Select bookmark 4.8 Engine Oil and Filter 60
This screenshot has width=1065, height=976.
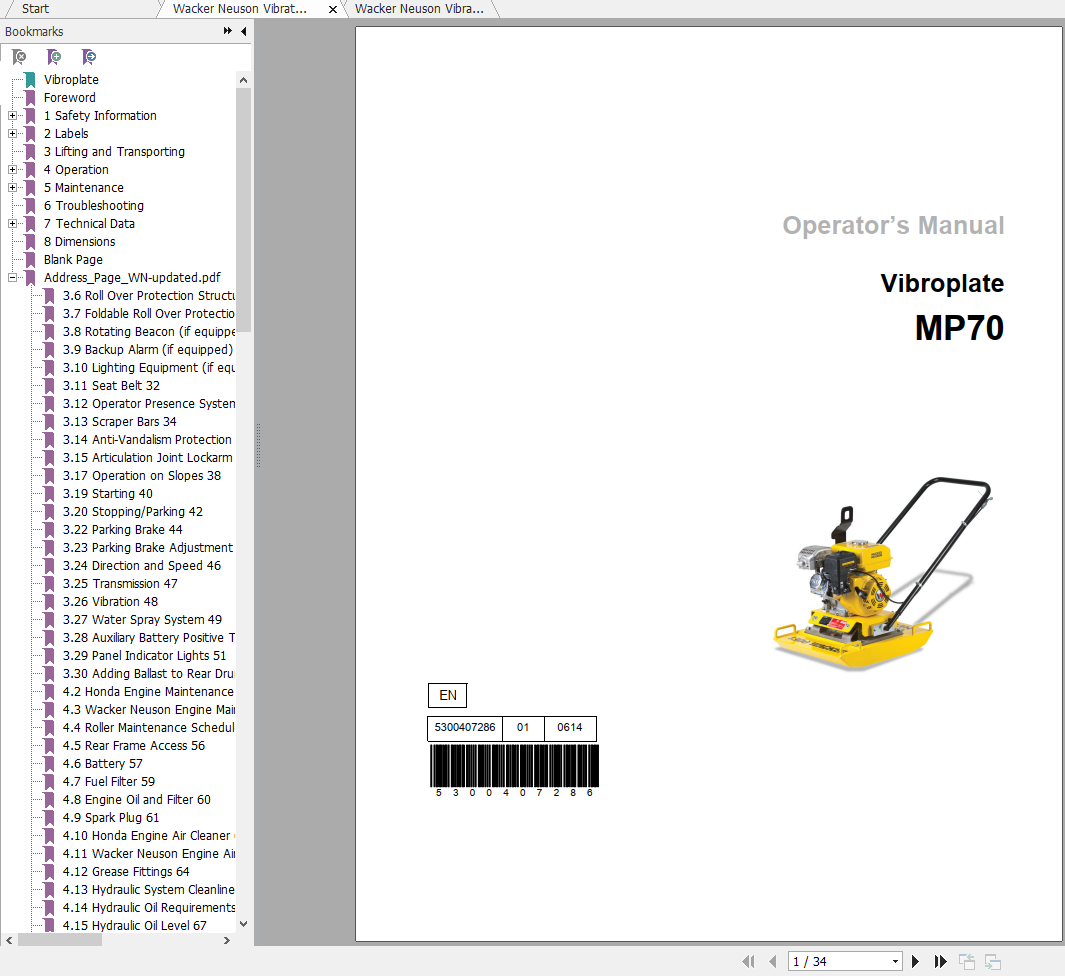[x=137, y=799]
